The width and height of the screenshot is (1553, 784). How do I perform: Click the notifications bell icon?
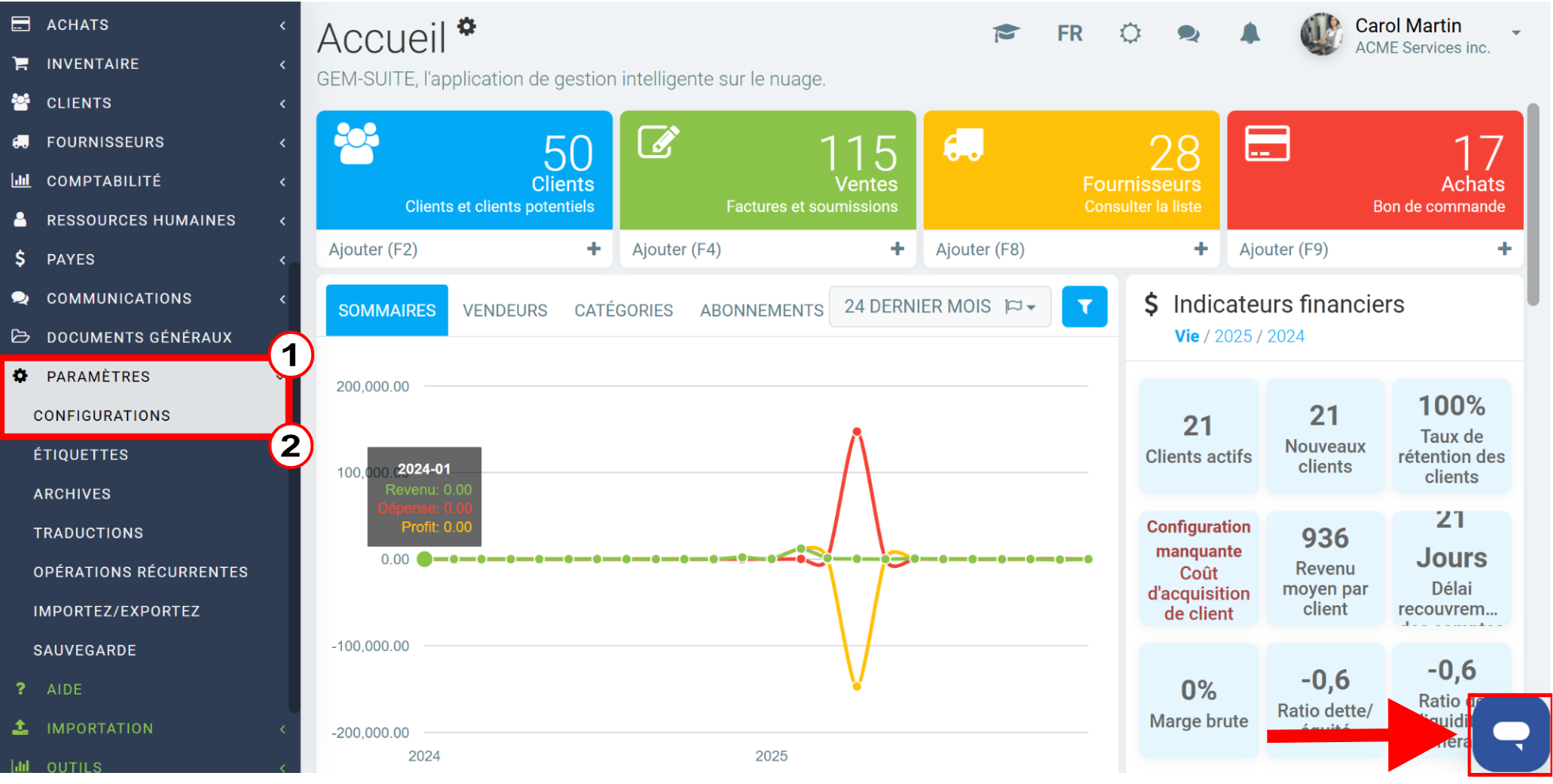coord(1250,33)
